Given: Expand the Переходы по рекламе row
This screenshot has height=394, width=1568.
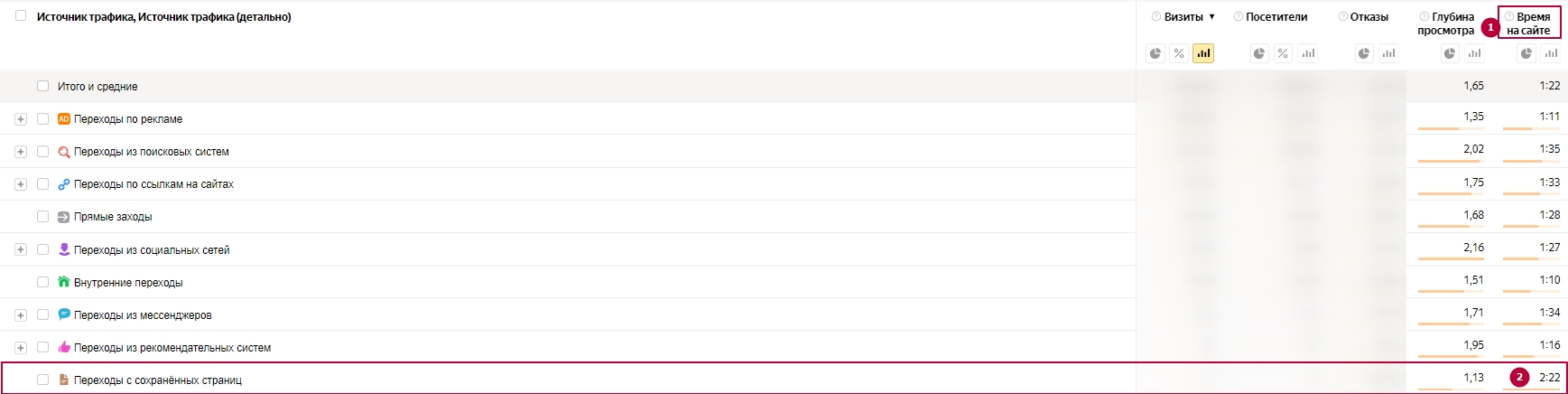Looking at the screenshot, I should pos(21,119).
